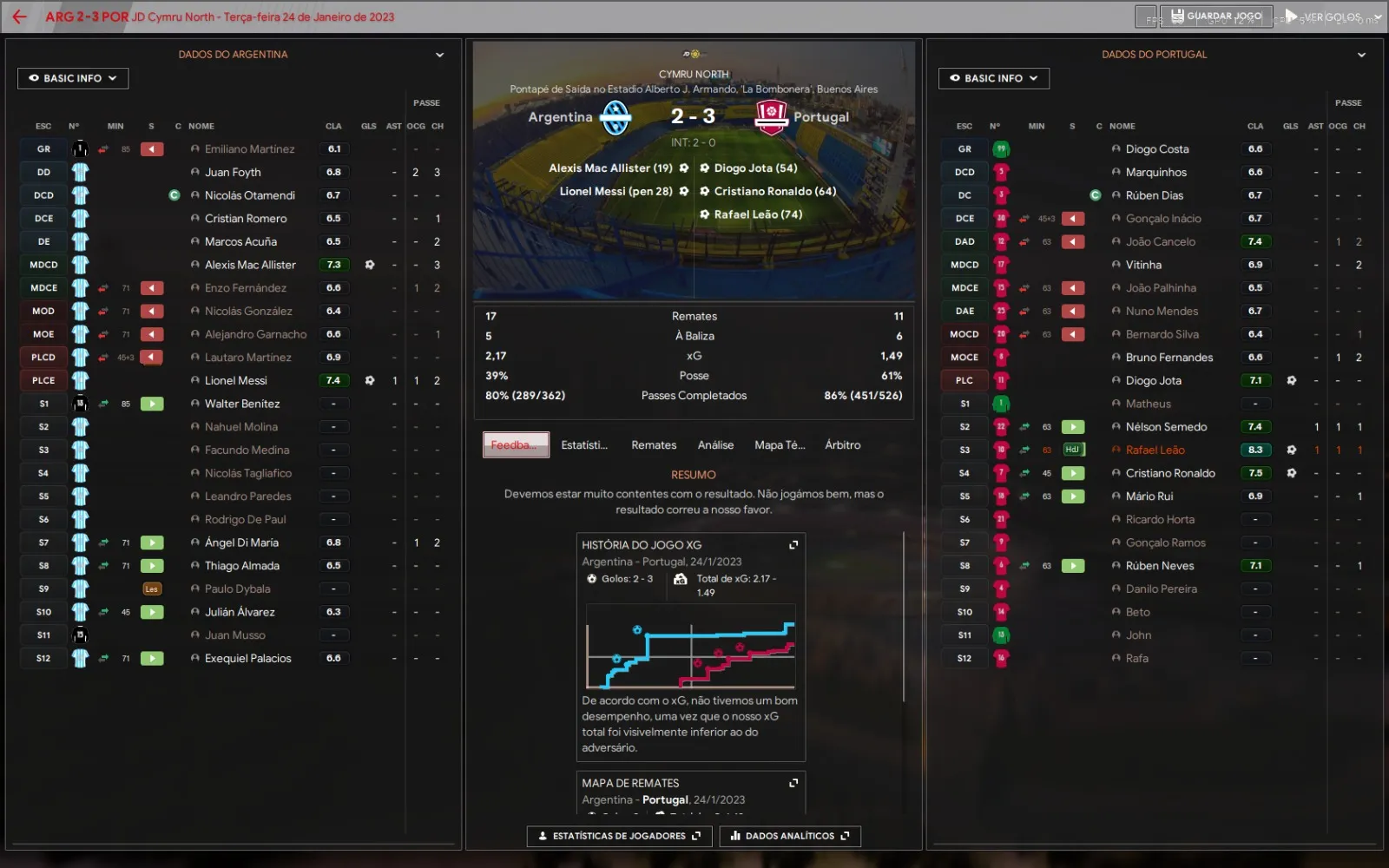1389x868 pixels.
Task: Click the injury icon on Paulo Dybala's row
Action: click(152, 589)
